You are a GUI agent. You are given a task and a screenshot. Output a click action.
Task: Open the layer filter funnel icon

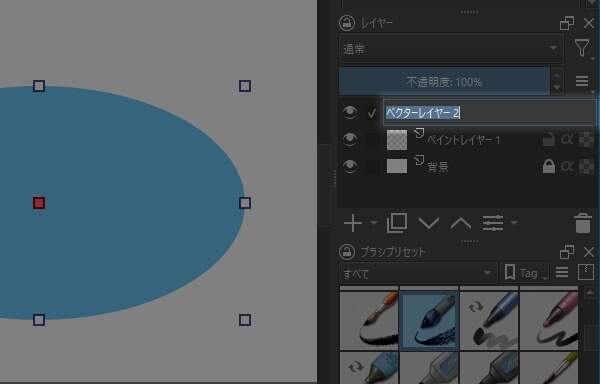click(582, 49)
